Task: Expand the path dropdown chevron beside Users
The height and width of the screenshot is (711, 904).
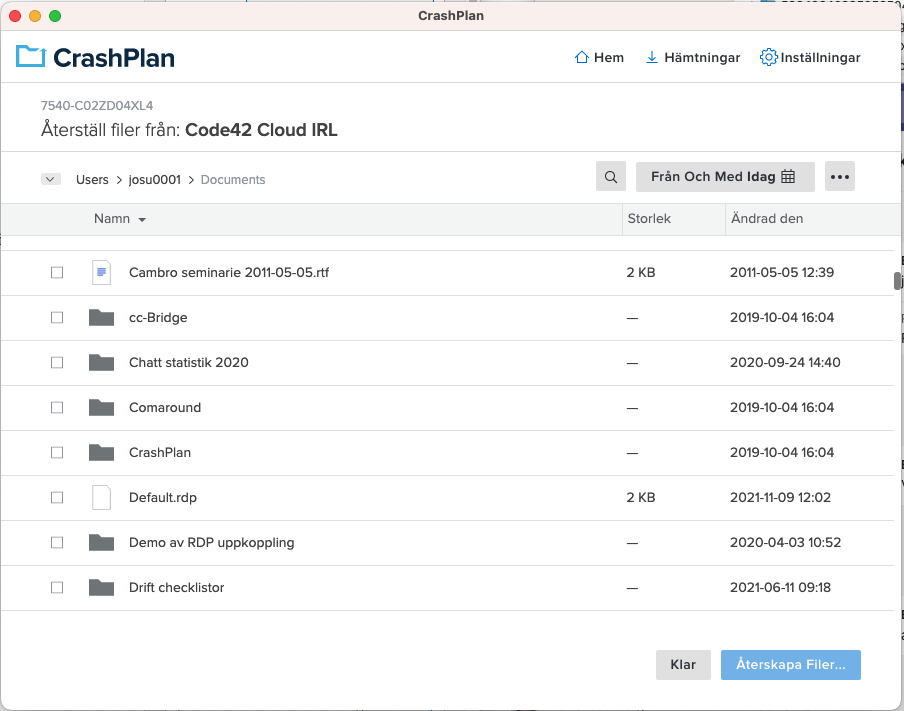Action: pos(51,179)
